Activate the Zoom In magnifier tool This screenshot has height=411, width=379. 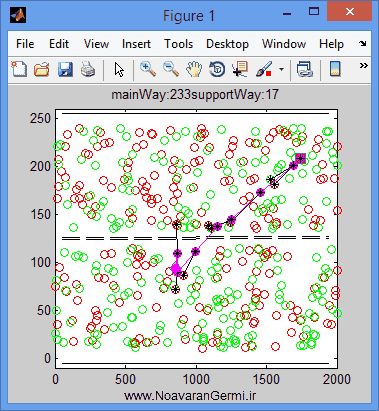pos(148,69)
